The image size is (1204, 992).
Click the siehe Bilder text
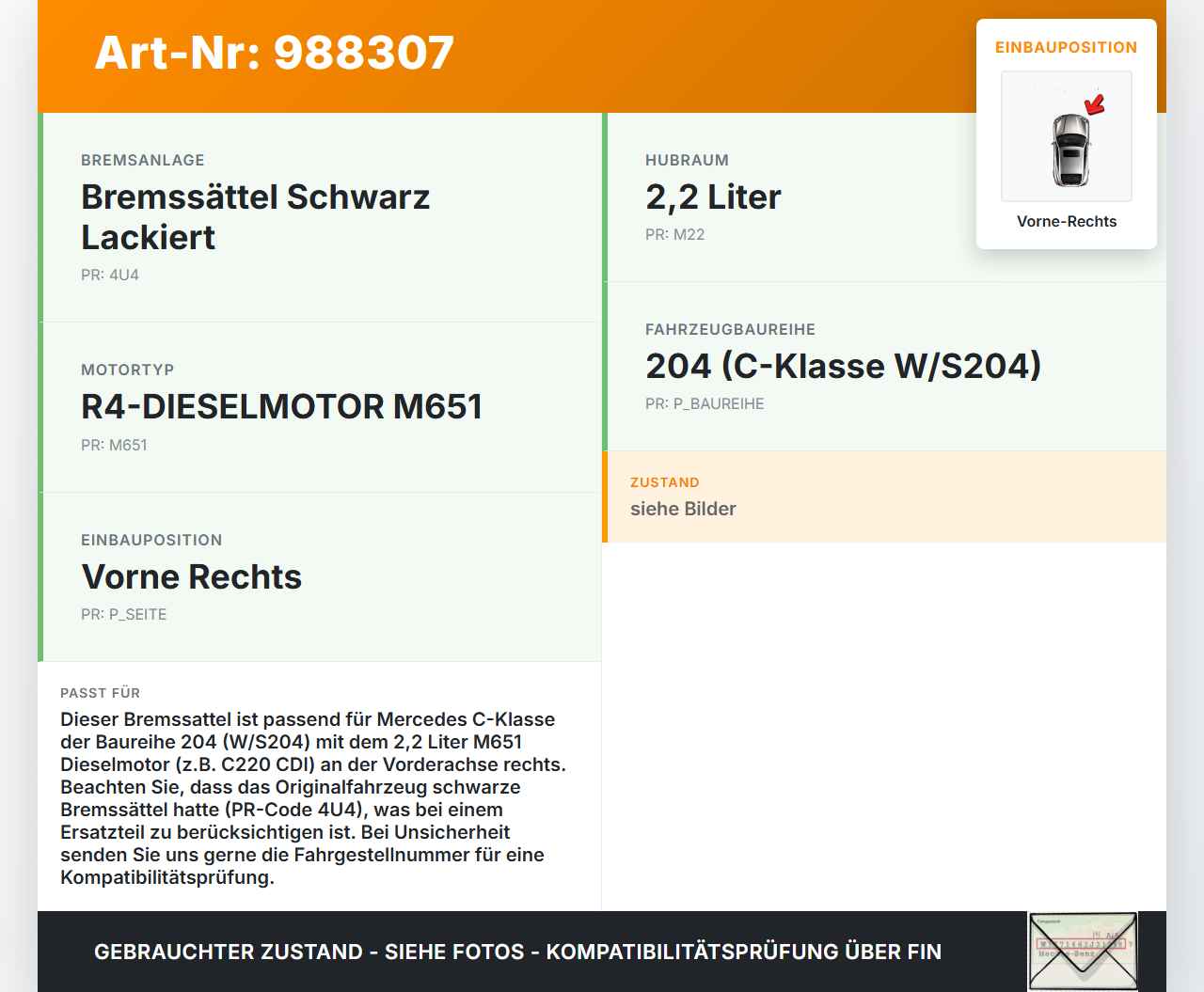683,509
